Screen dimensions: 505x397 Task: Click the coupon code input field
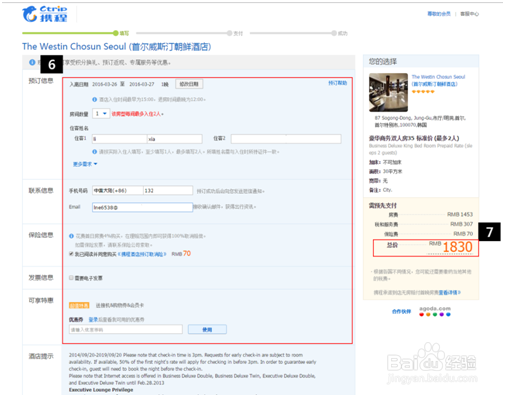pos(126,329)
